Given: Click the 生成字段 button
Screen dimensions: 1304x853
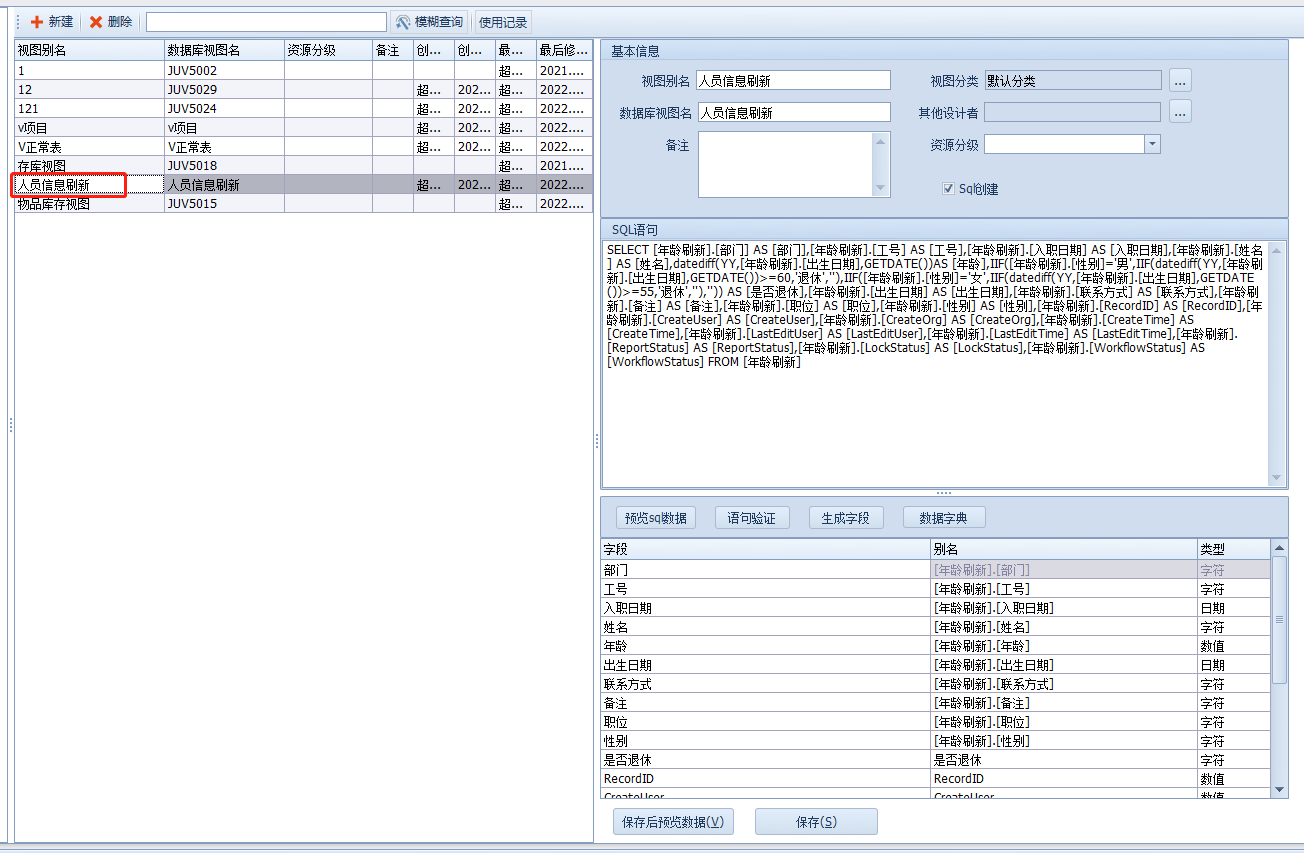Looking at the screenshot, I should point(846,517).
